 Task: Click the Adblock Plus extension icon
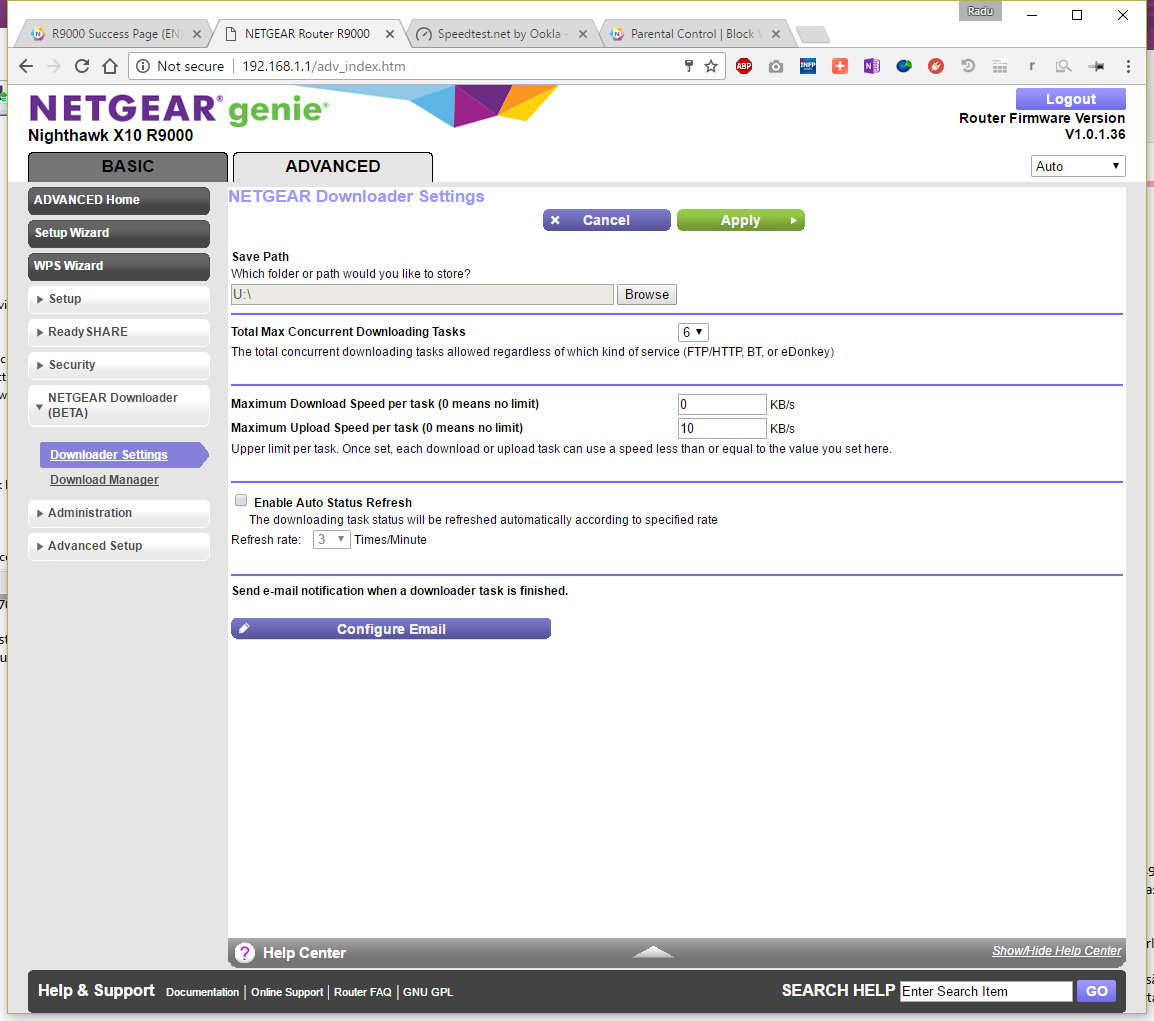(x=744, y=66)
